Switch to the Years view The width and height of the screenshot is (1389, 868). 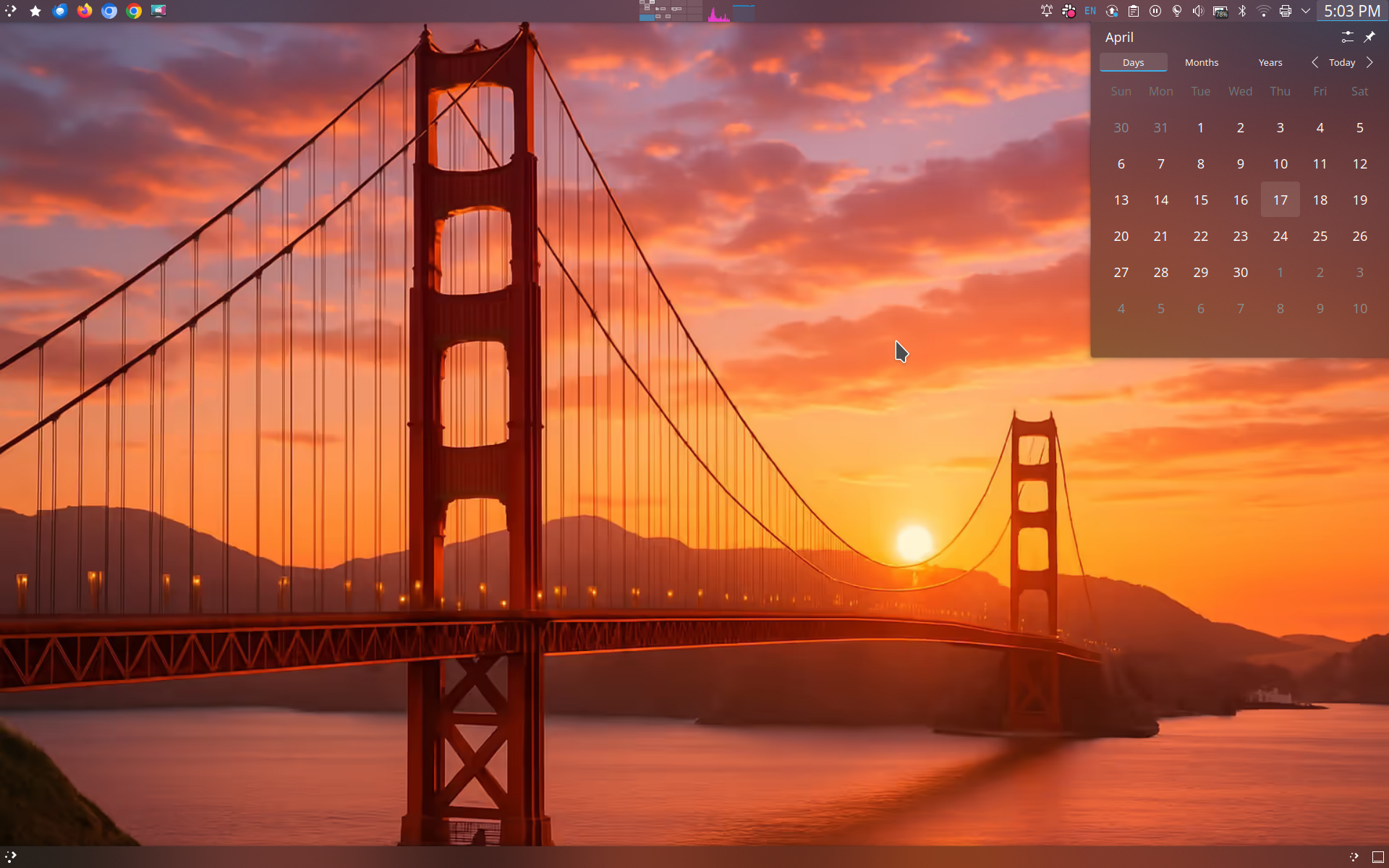click(x=1270, y=62)
